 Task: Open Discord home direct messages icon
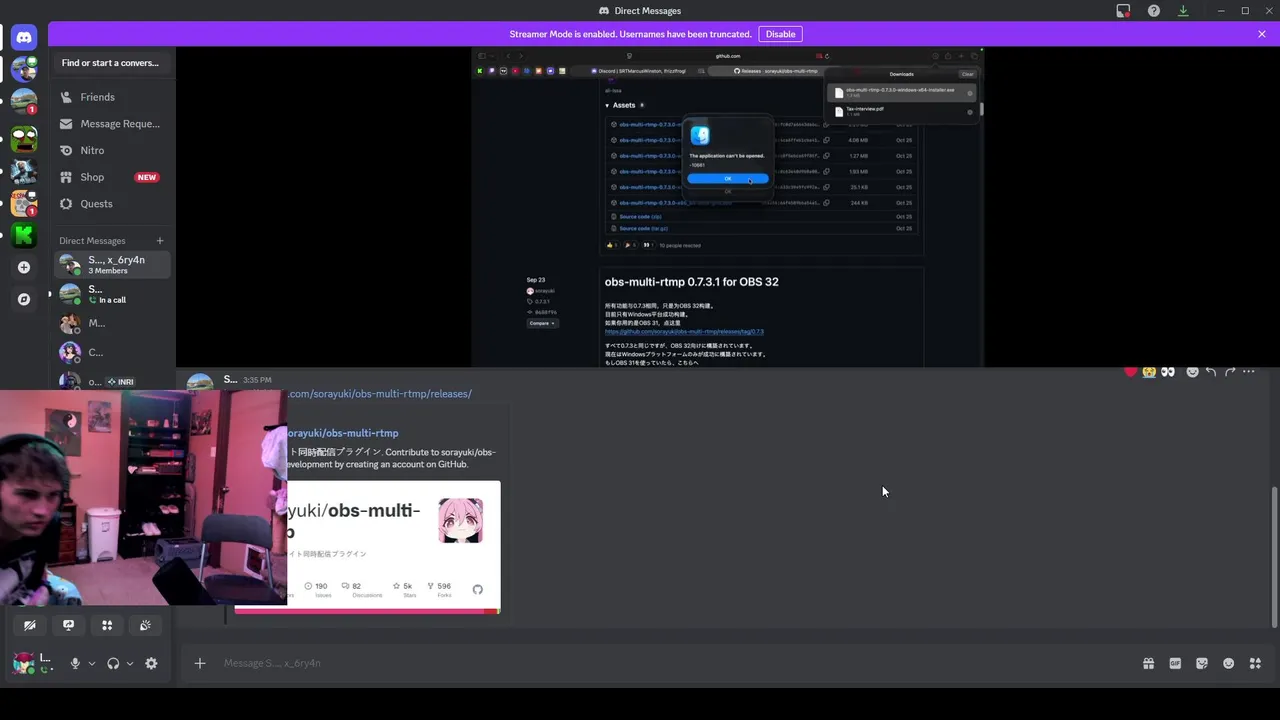point(24,37)
